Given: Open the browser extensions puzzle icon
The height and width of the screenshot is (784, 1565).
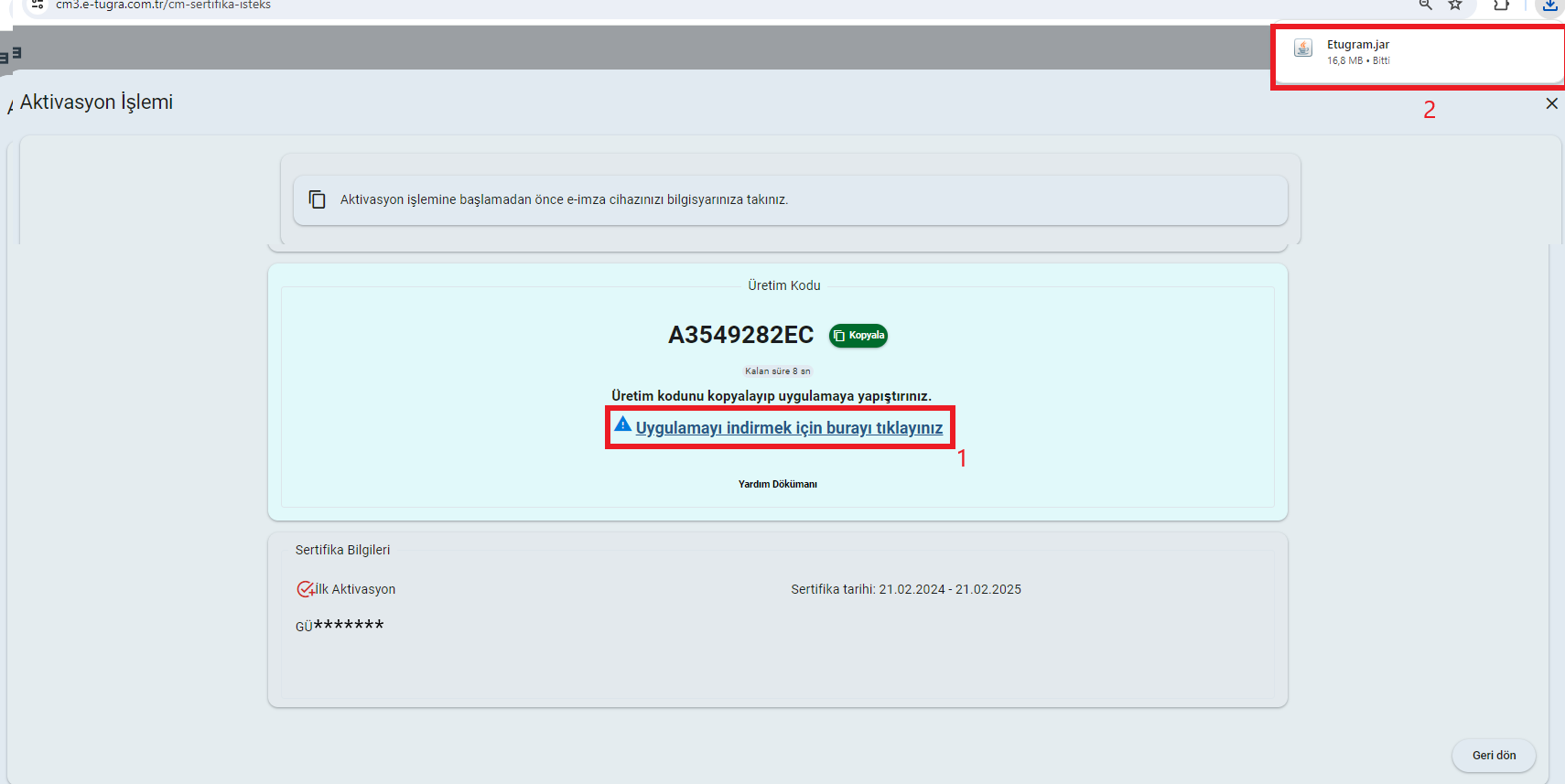Looking at the screenshot, I should (x=1501, y=5).
